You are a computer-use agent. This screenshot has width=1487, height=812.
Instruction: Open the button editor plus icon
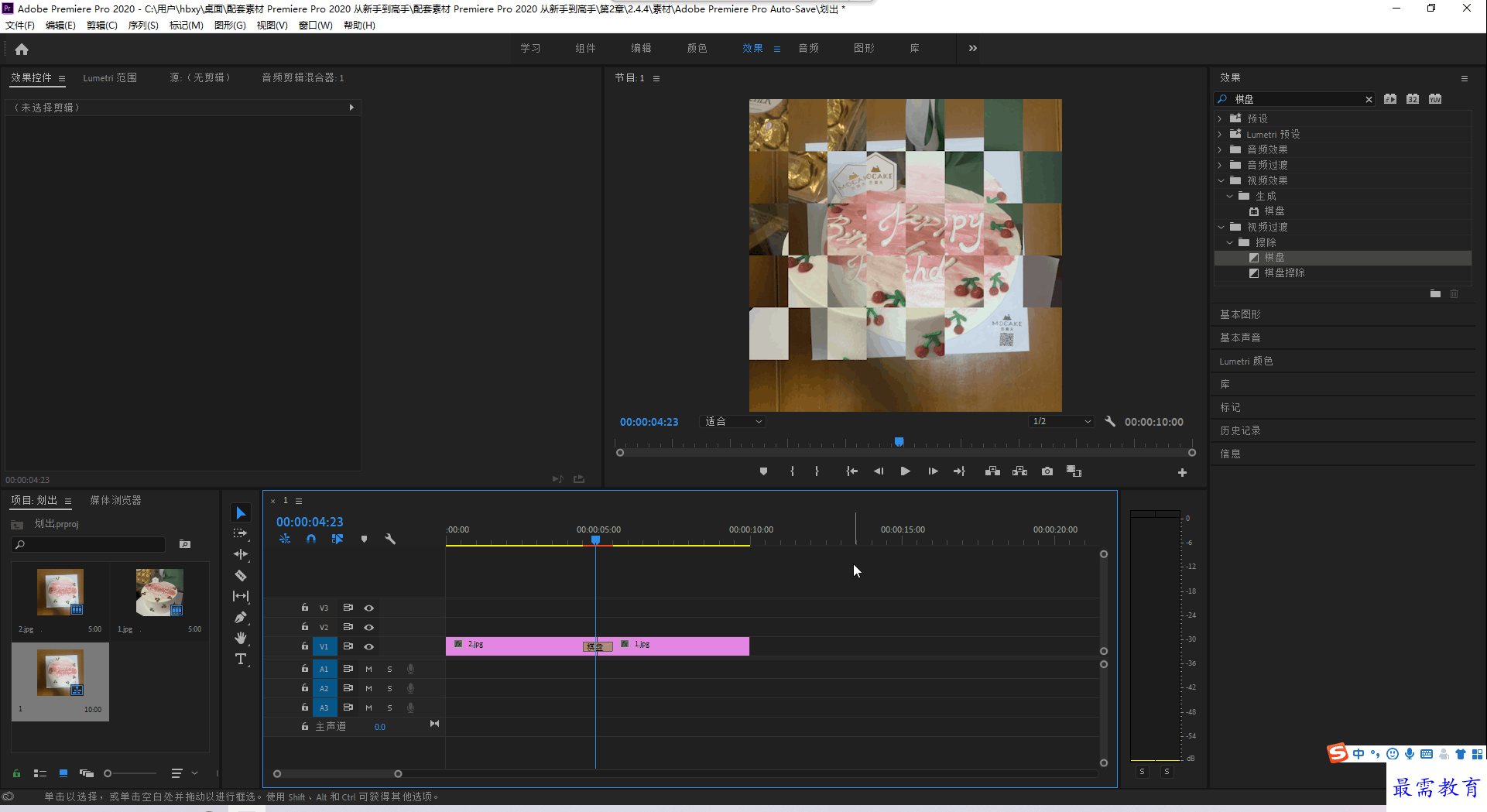[1182, 472]
